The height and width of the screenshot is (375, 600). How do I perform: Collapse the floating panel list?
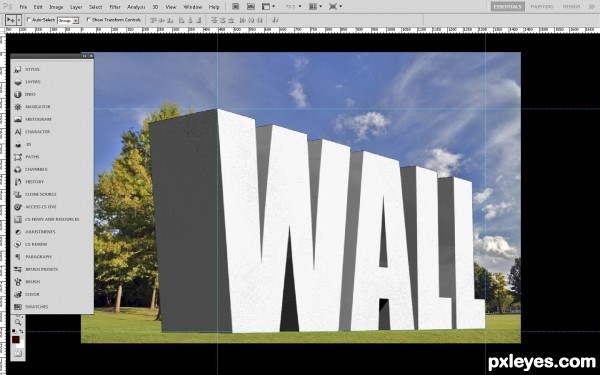[x=85, y=56]
